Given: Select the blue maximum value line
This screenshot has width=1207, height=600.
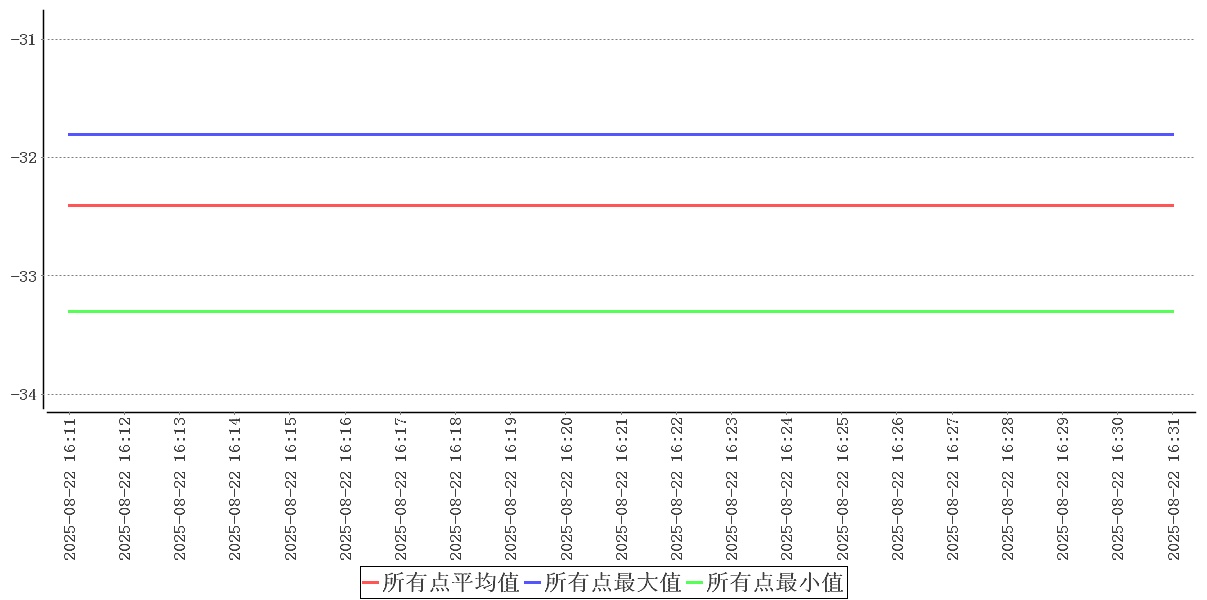Looking at the screenshot, I should 620,134.
